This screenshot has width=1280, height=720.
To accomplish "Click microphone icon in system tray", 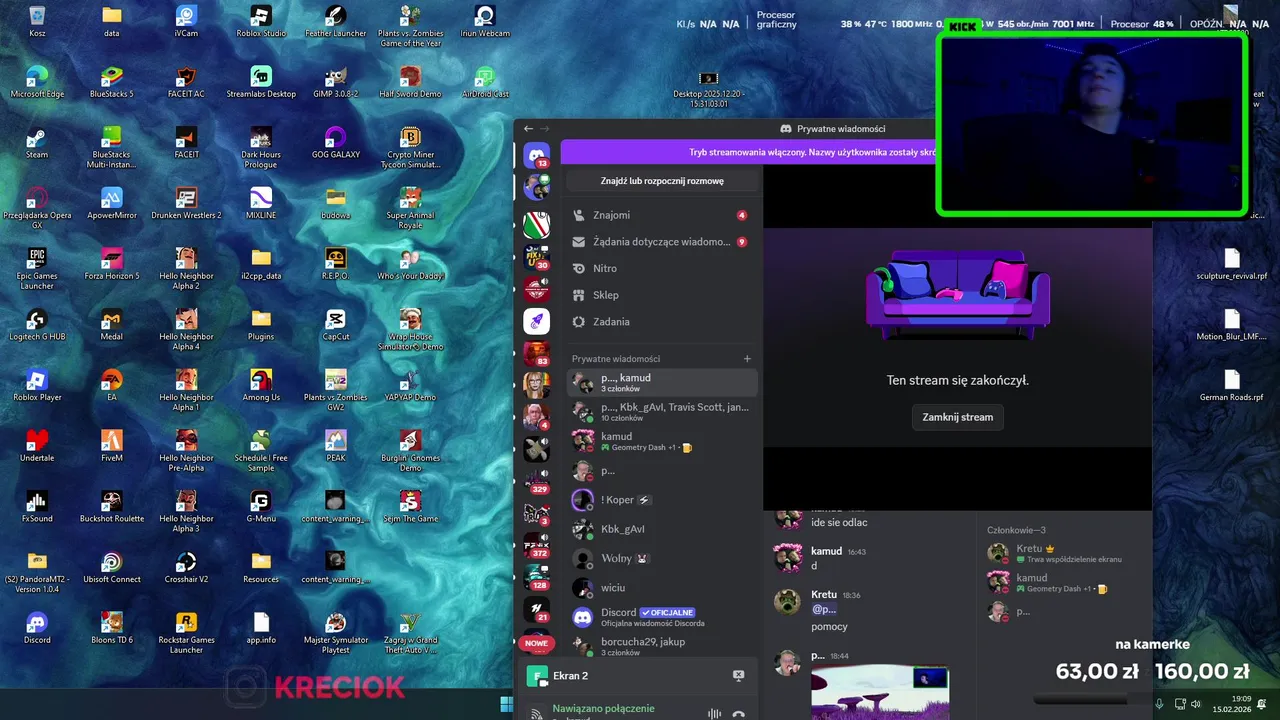I will 1159,704.
